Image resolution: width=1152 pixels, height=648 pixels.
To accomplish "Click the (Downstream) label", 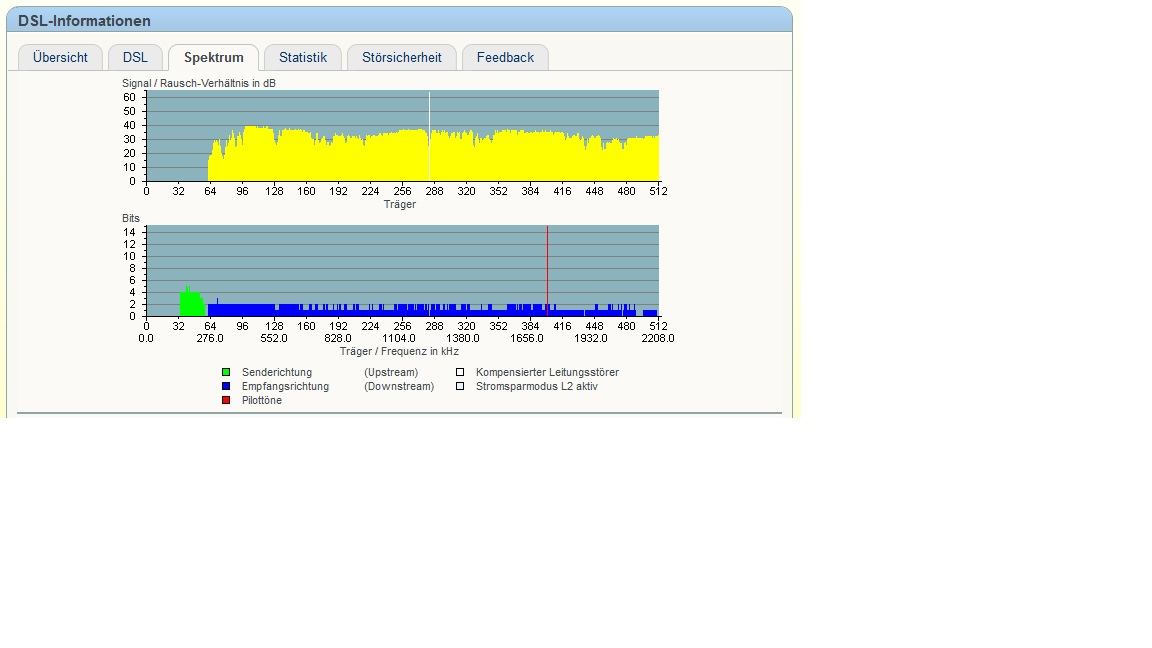I will point(399,386).
